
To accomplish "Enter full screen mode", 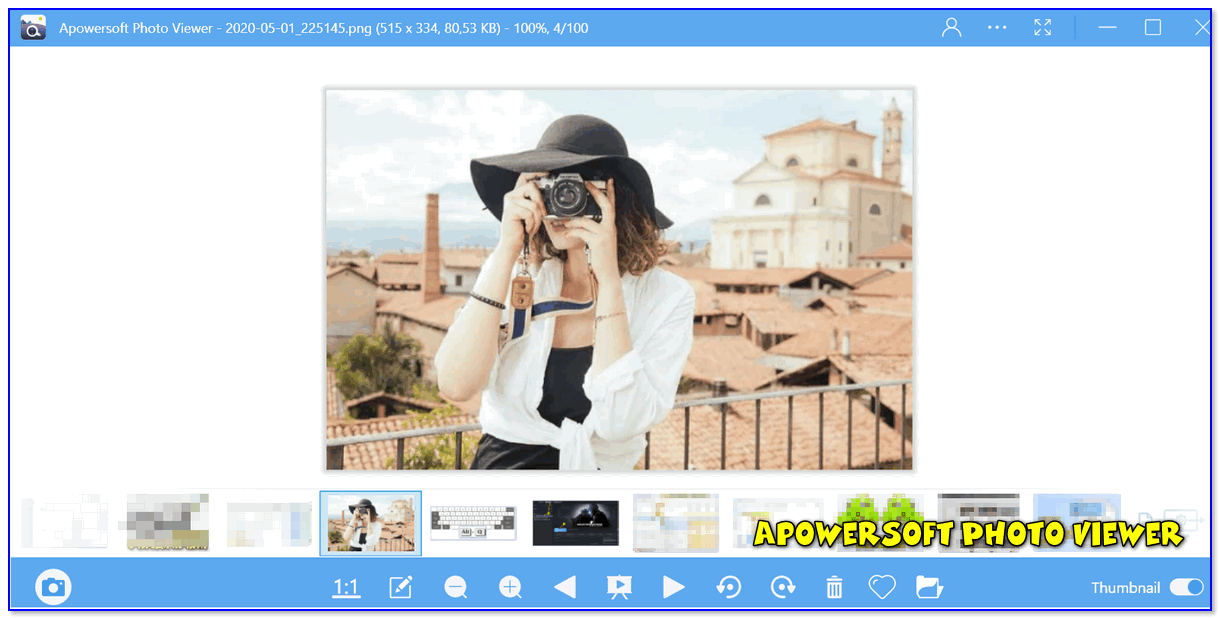I will (x=1043, y=28).
